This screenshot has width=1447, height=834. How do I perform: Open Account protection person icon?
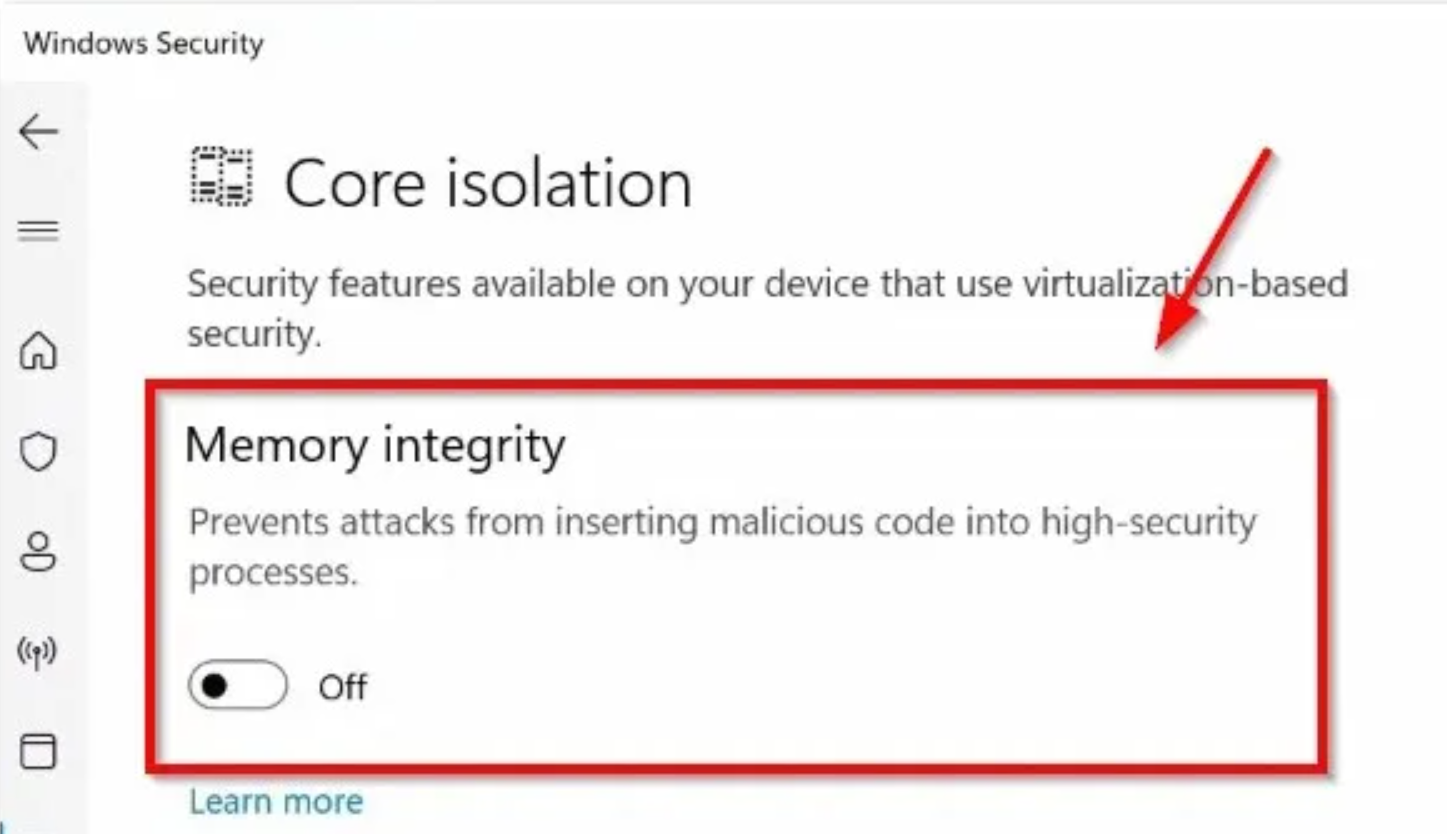coord(38,553)
